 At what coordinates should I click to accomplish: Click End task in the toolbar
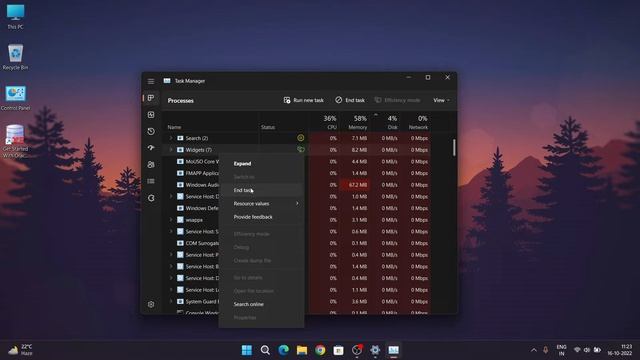click(350, 100)
